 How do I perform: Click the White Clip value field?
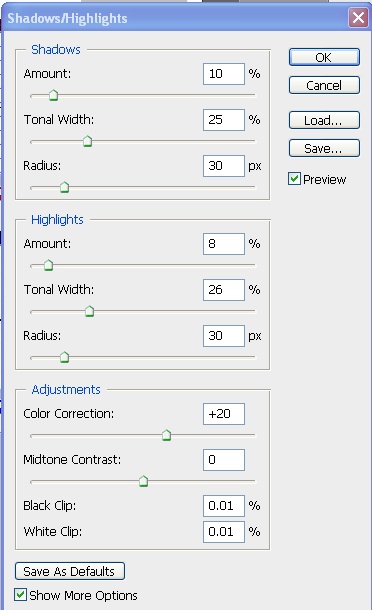point(224,532)
